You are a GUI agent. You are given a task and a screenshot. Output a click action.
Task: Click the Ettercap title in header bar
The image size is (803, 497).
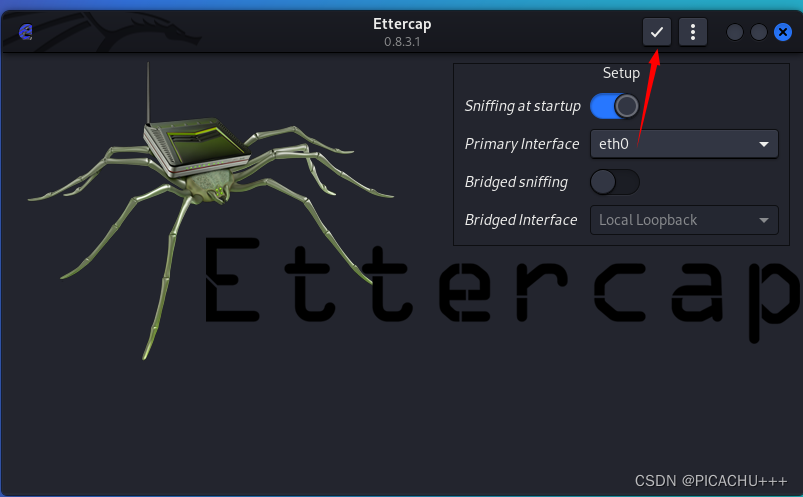pos(401,24)
